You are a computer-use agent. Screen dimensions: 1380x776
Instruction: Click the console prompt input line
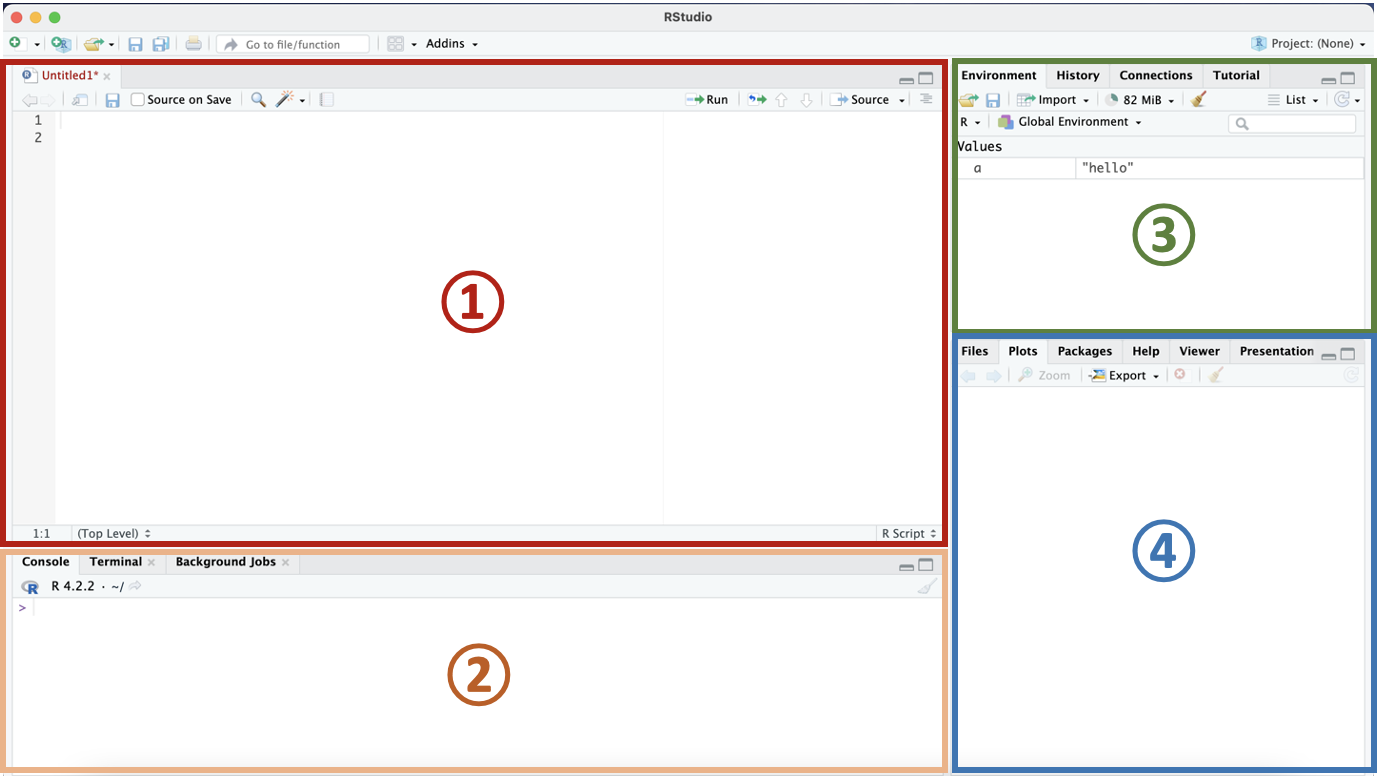[477, 608]
